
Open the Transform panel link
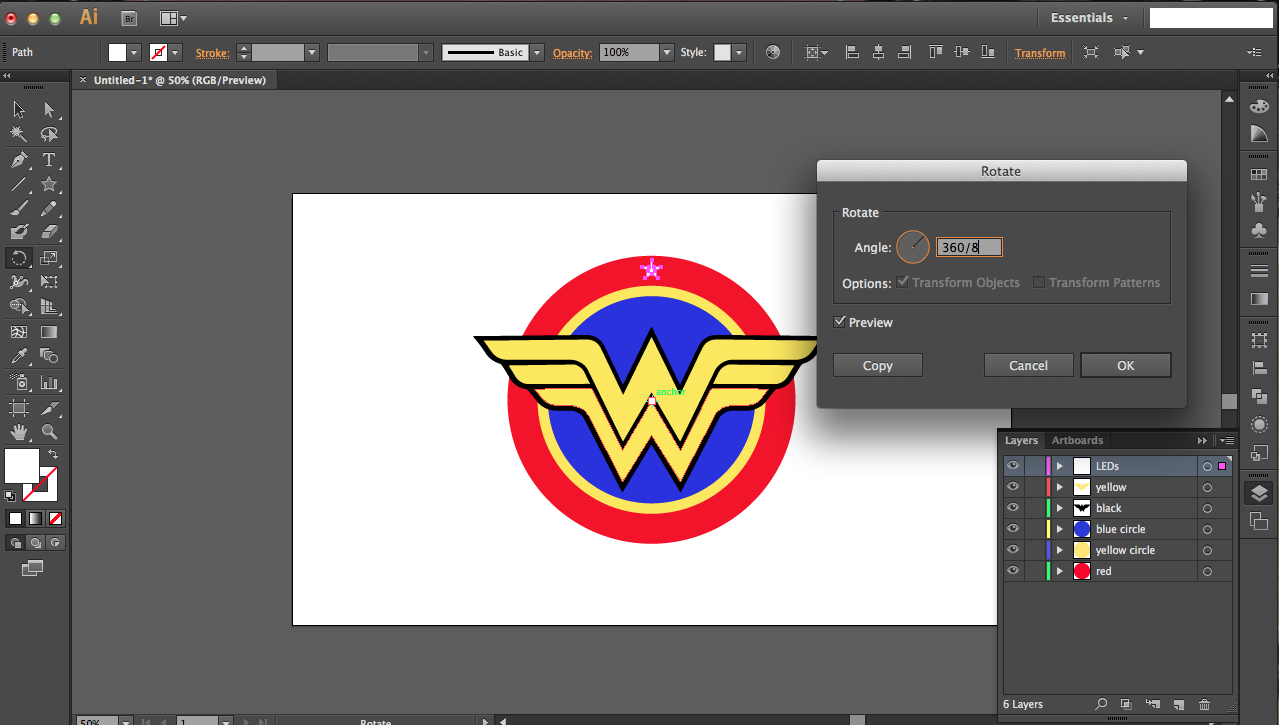(1040, 53)
